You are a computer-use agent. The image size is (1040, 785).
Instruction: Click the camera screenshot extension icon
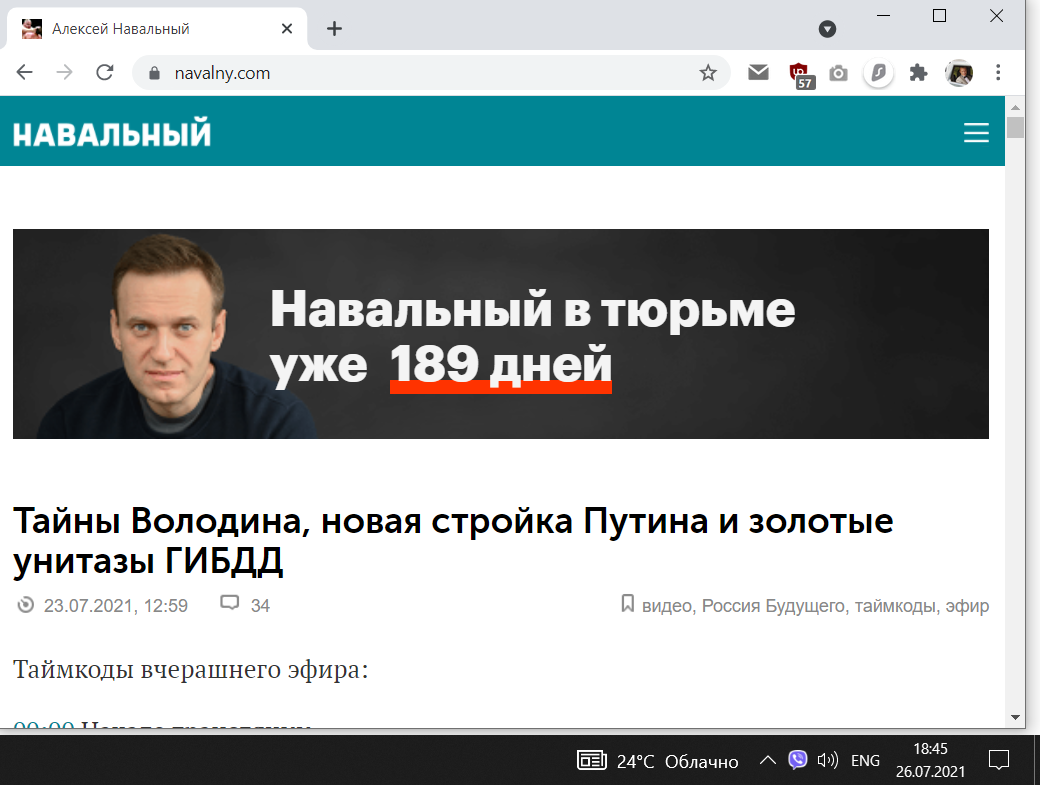pyautogui.click(x=838, y=73)
